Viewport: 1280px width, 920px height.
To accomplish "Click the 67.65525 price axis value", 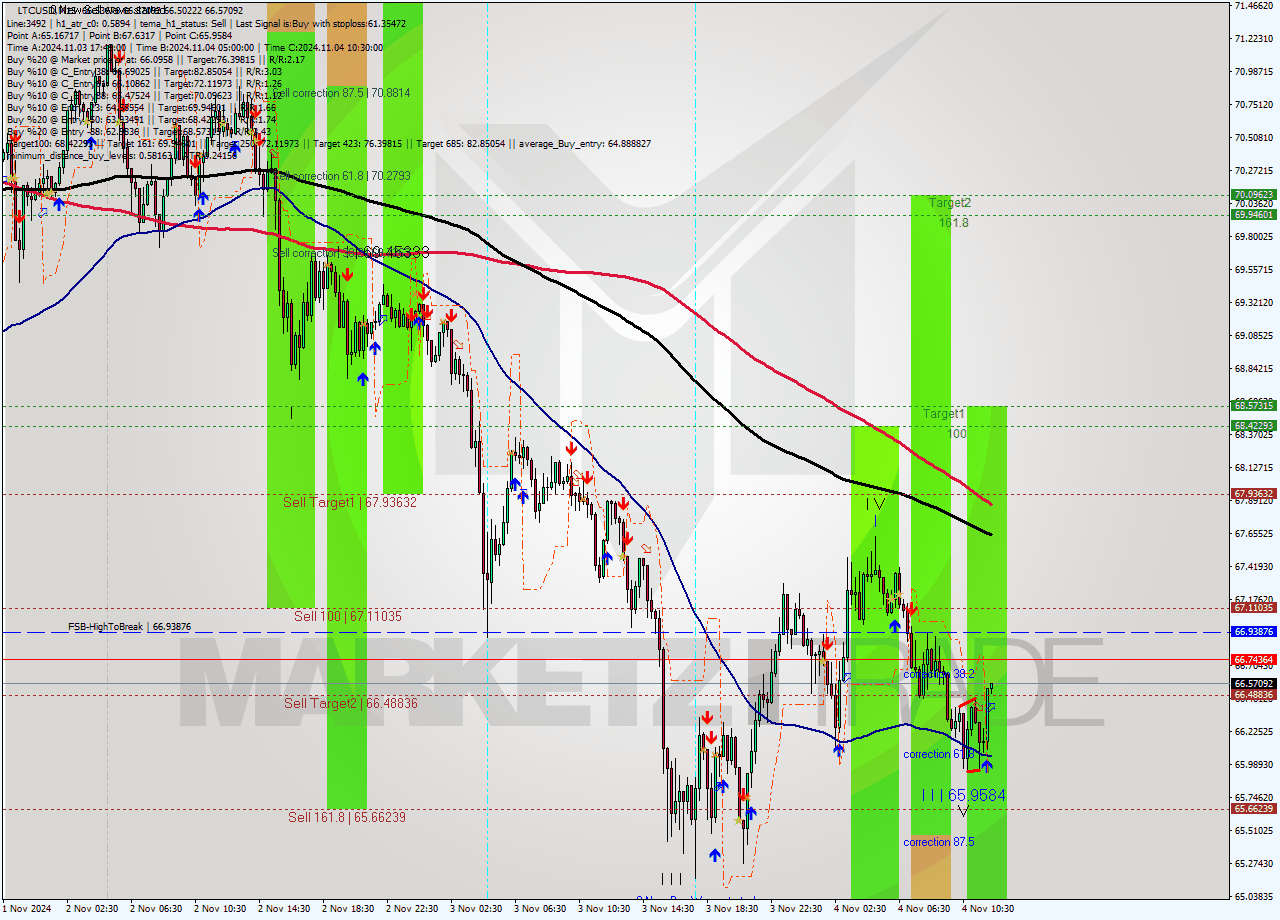I will point(1253,534).
